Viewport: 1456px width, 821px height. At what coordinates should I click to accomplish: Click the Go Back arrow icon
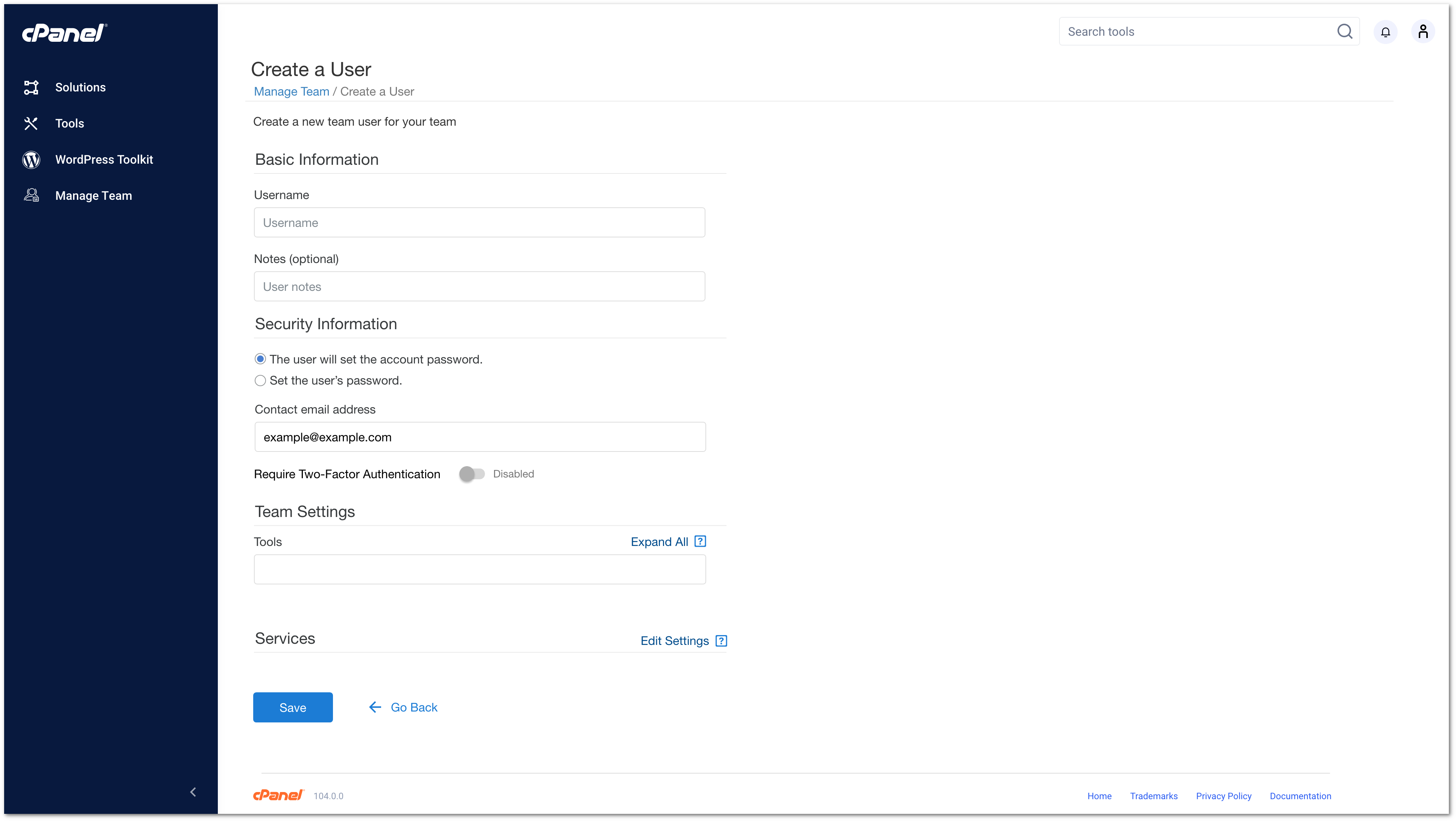click(x=375, y=707)
